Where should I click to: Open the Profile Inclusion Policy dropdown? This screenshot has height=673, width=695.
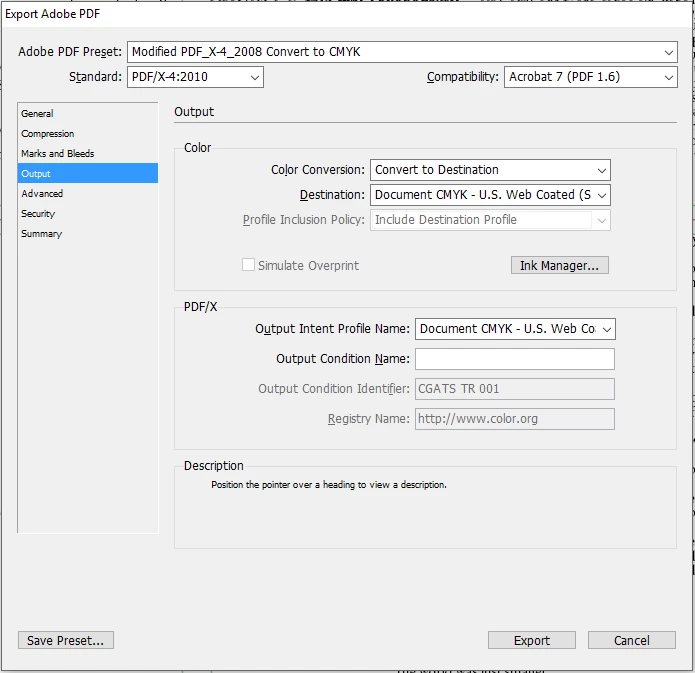490,220
